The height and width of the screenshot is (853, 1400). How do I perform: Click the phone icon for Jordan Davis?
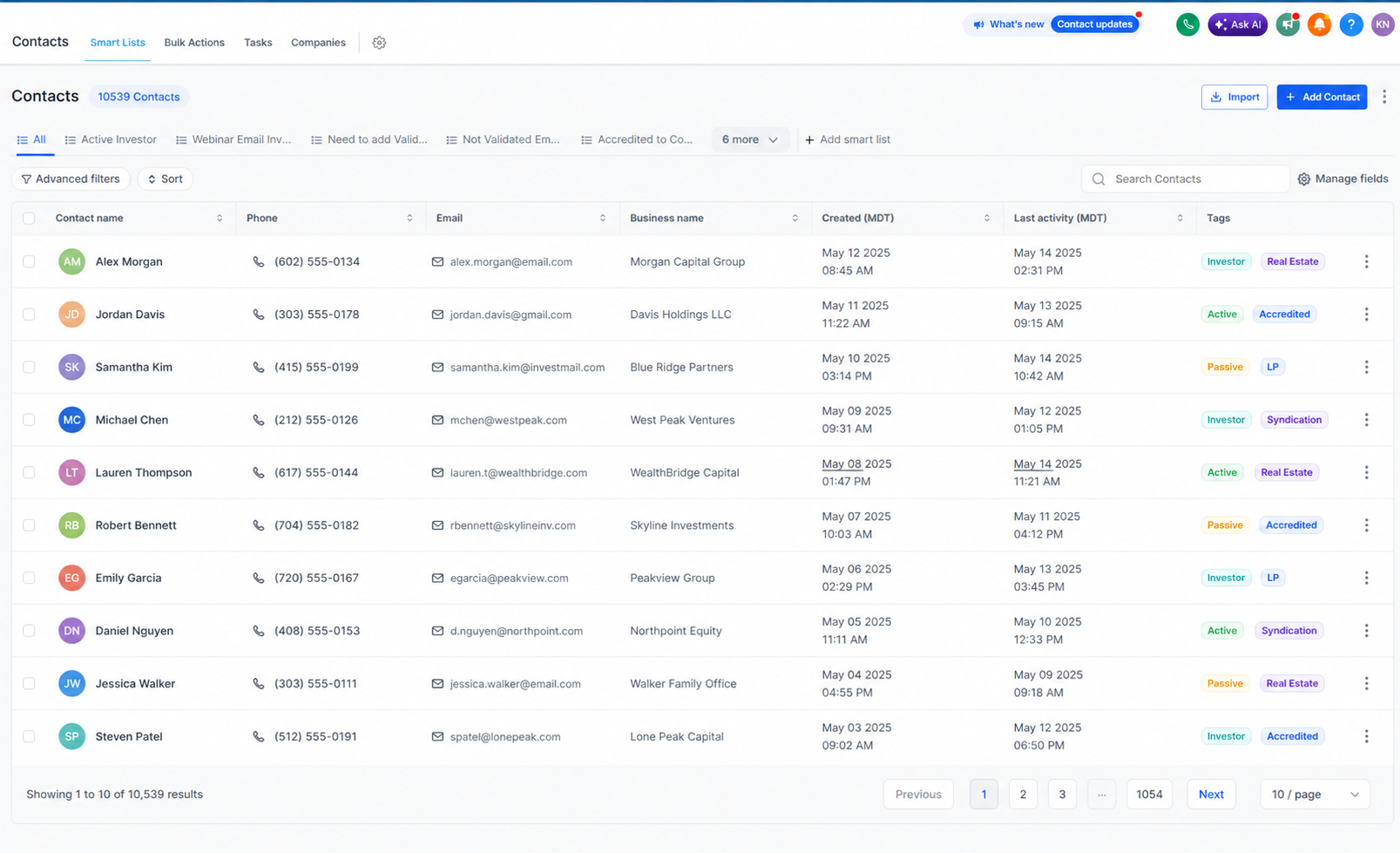click(259, 315)
